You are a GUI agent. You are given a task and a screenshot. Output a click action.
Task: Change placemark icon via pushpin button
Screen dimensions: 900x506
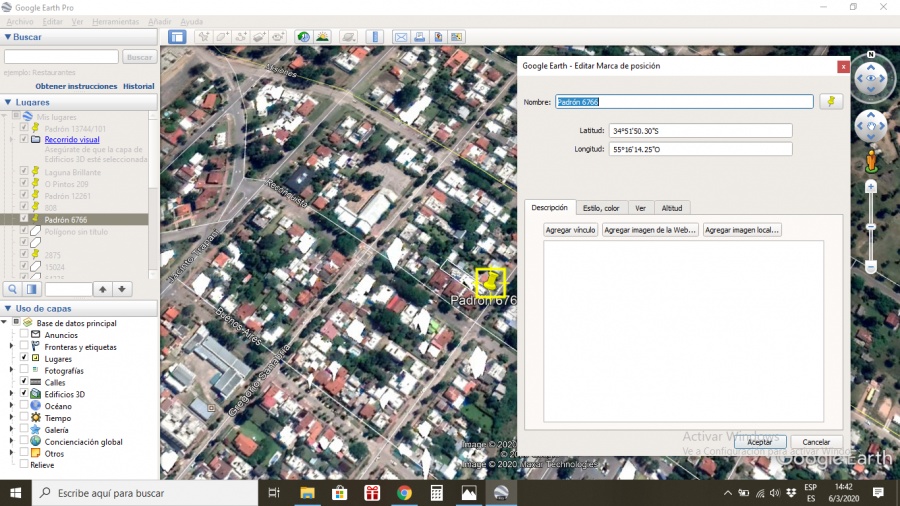click(x=831, y=102)
